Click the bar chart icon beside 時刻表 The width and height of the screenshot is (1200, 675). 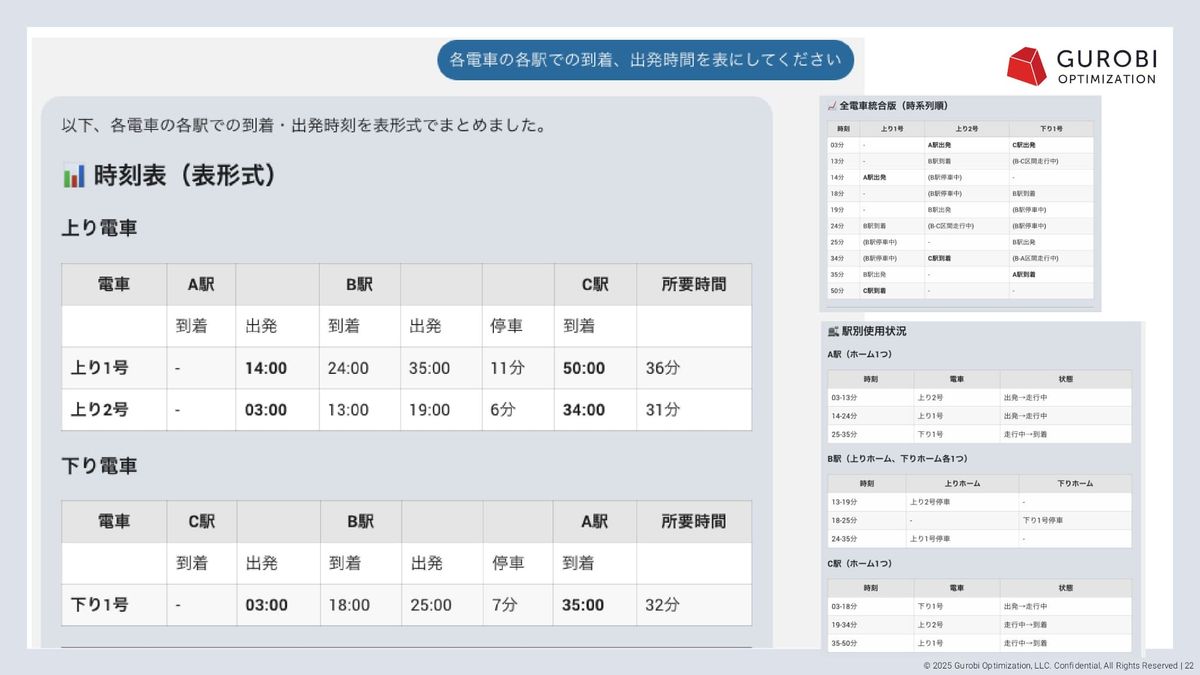73,177
